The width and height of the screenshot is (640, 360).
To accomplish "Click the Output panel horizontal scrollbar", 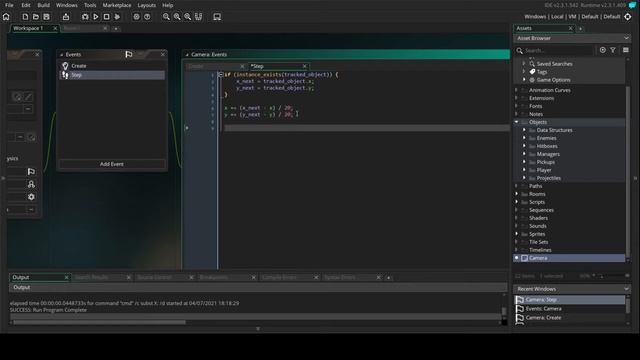I will click(99, 322).
